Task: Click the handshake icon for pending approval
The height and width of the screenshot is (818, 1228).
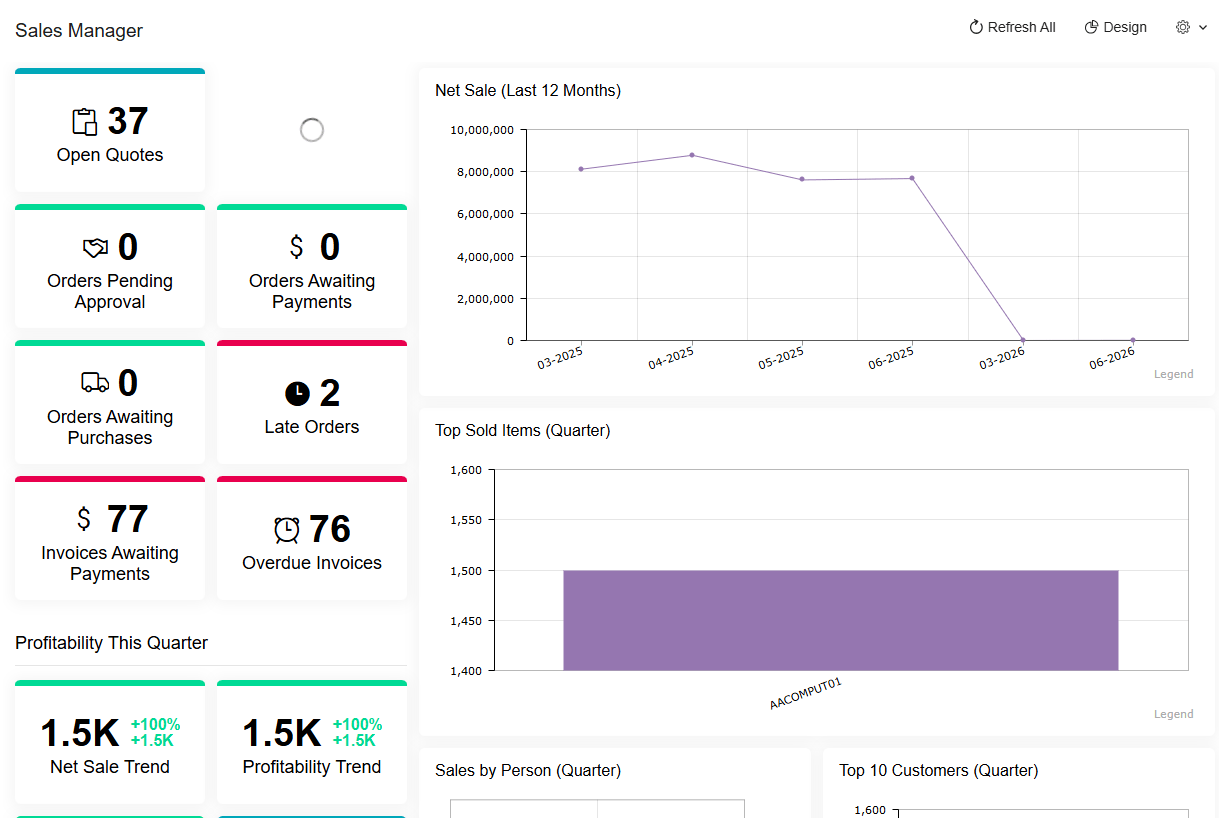Action: 95,247
